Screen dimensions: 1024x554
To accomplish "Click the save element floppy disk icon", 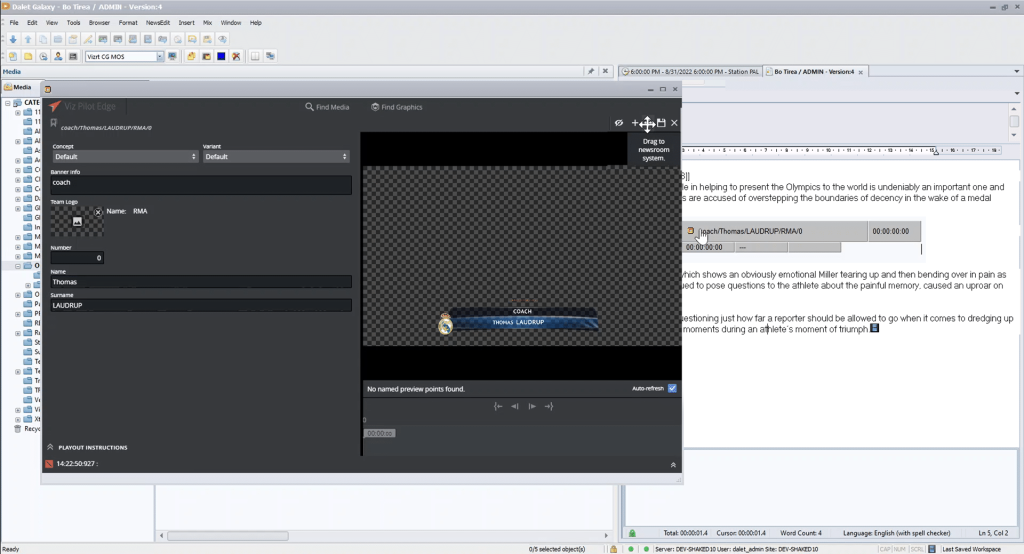I will [661, 123].
